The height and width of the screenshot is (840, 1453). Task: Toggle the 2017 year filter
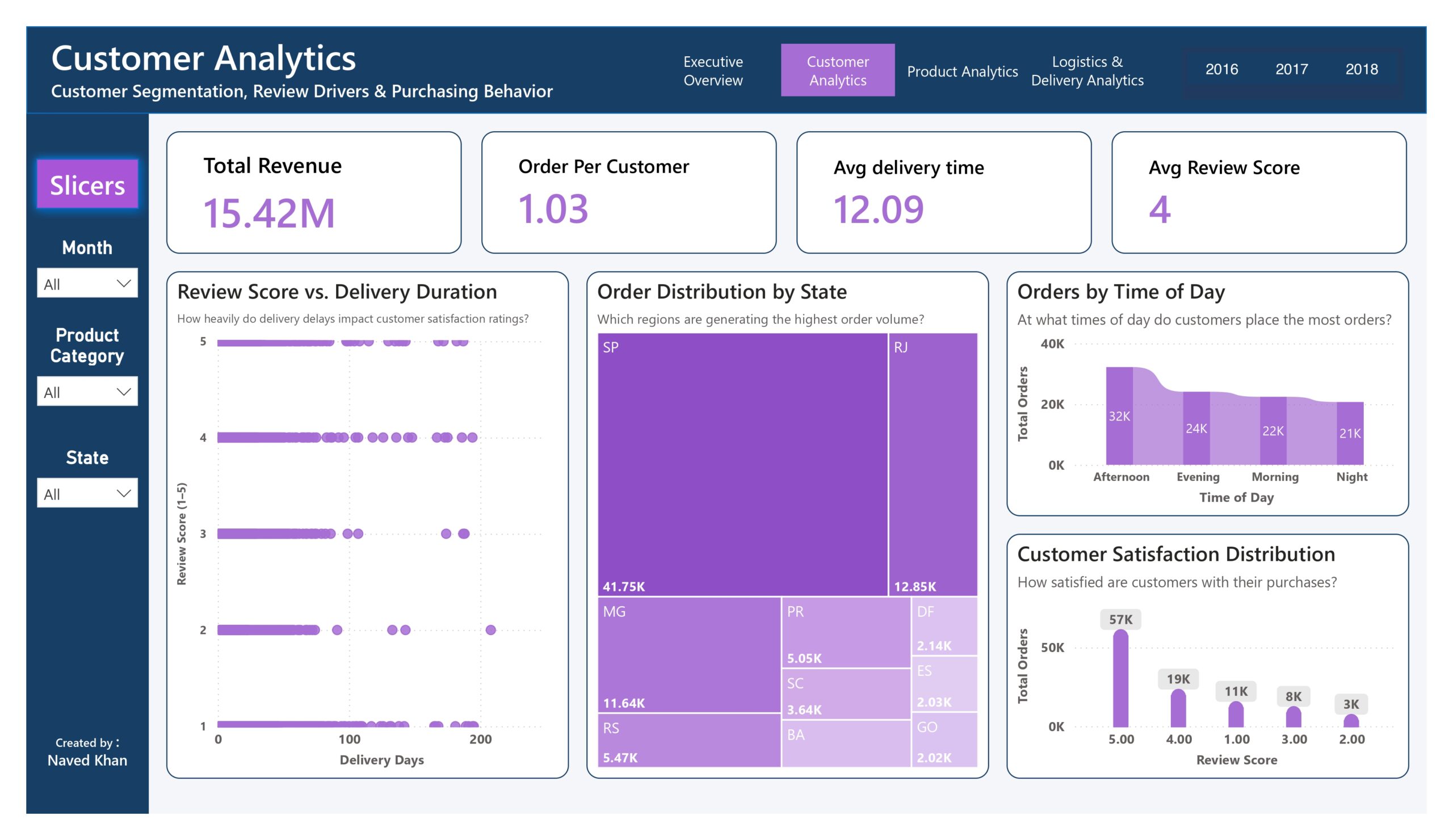click(x=1292, y=69)
